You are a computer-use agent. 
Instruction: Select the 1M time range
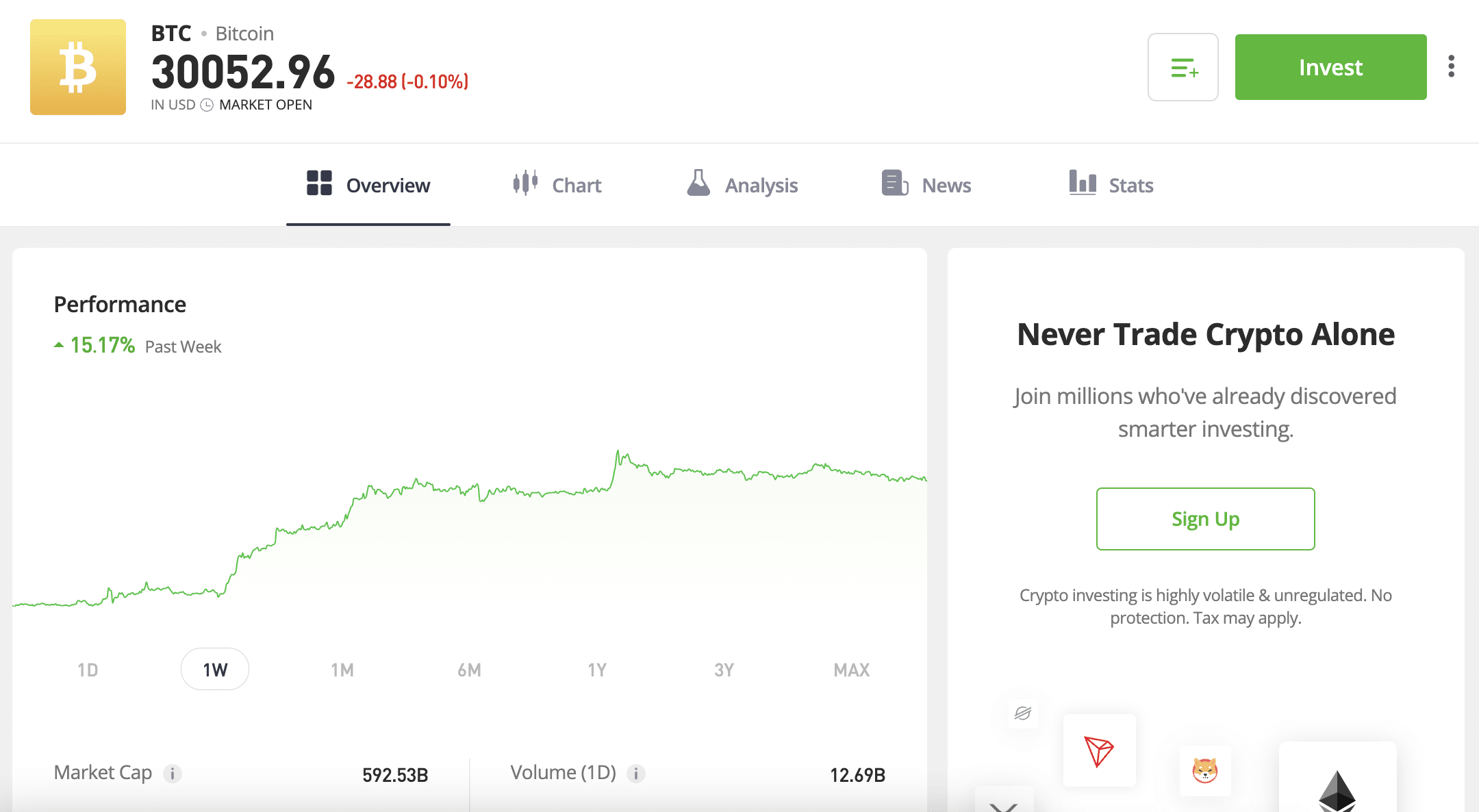(x=342, y=670)
